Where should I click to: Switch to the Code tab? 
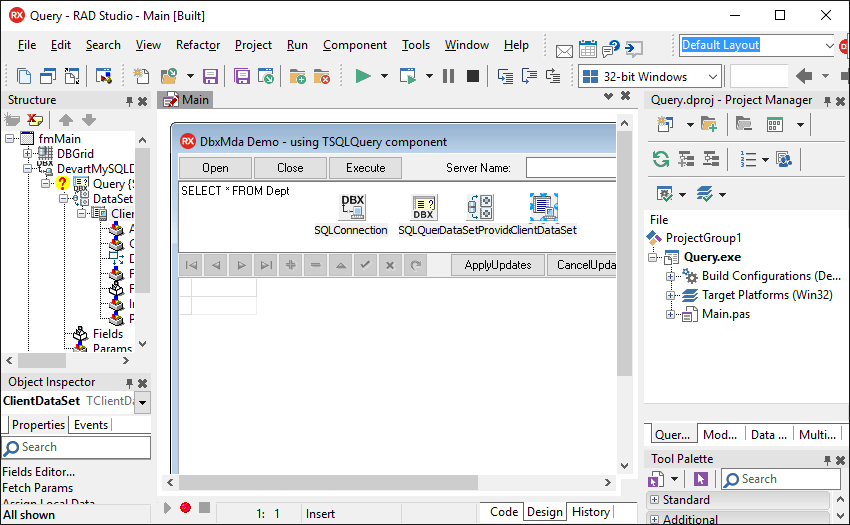pyautogui.click(x=504, y=512)
